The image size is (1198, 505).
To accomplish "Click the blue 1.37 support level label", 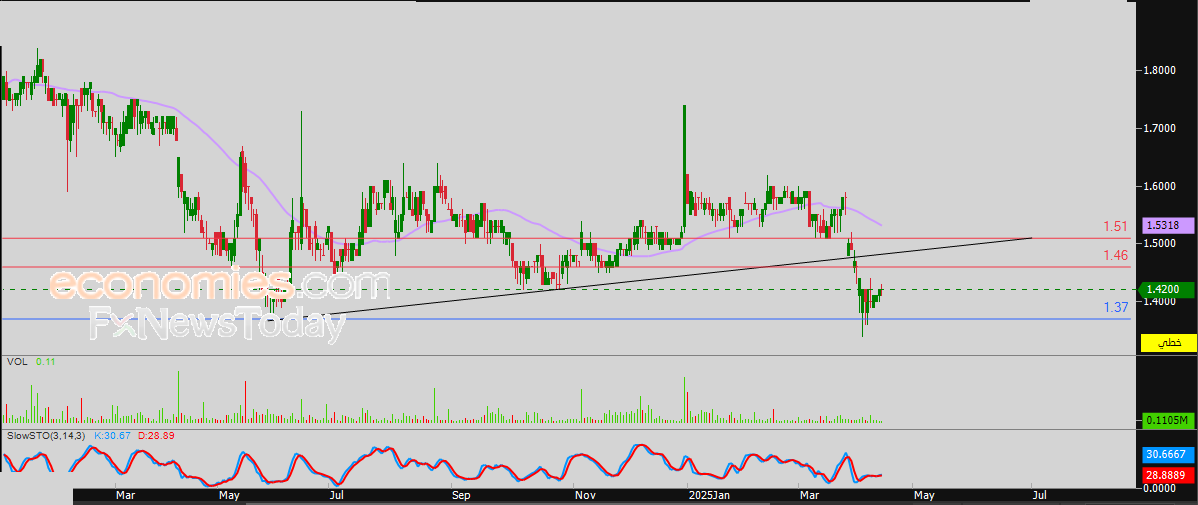I will (1116, 307).
